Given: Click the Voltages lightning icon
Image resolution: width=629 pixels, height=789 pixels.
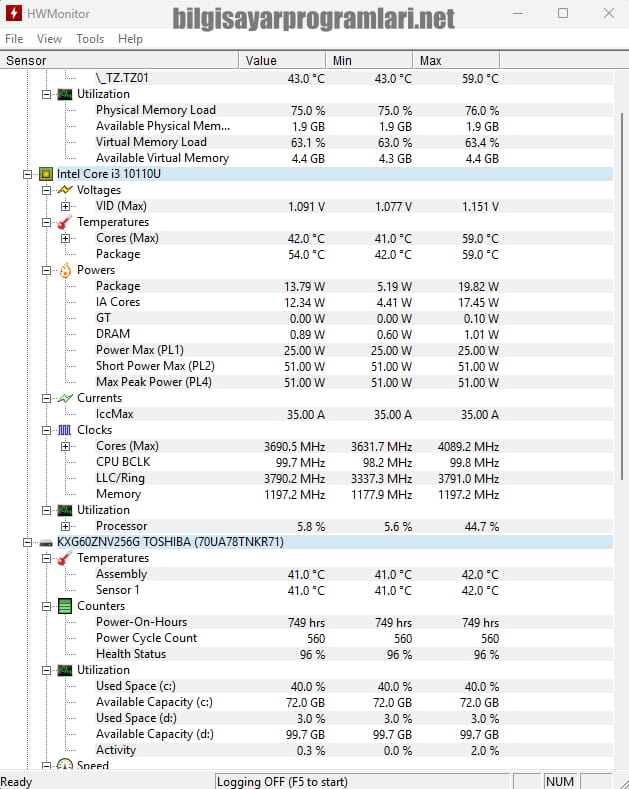Looking at the screenshot, I should [x=65, y=190].
